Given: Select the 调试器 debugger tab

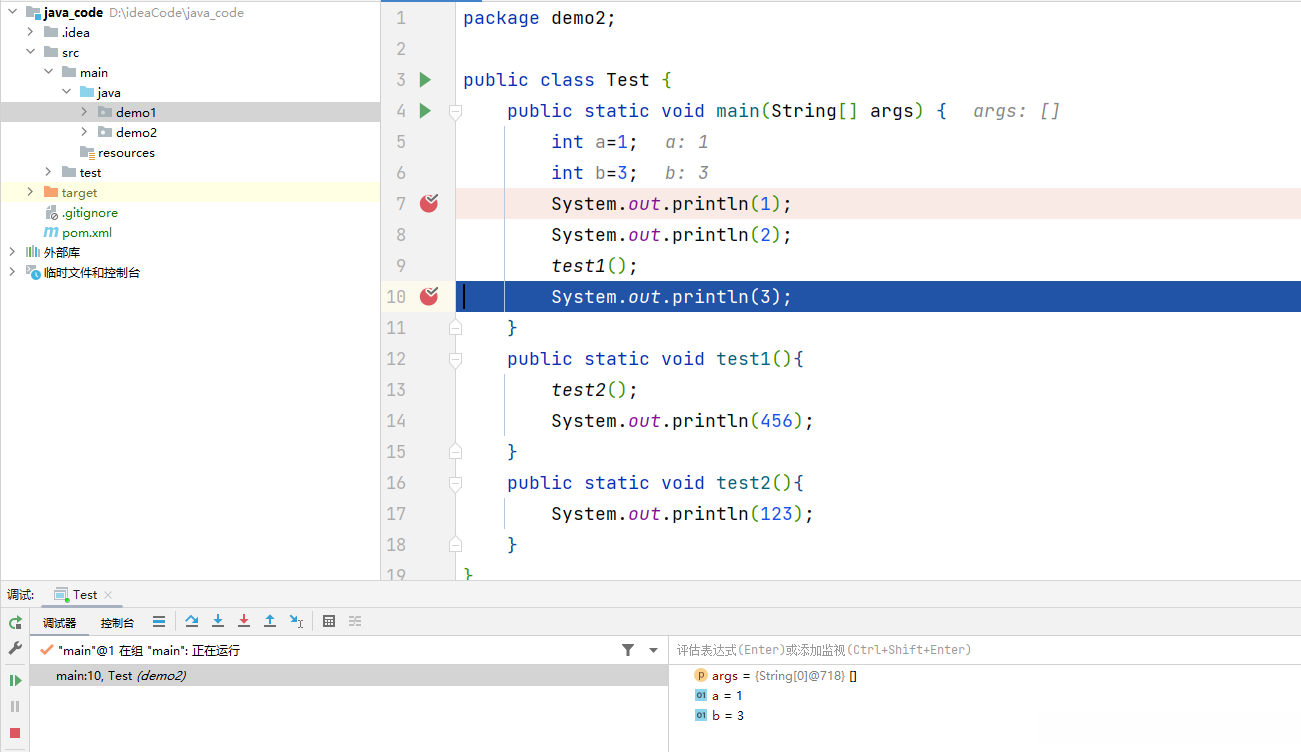Looking at the screenshot, I should 59,623.
